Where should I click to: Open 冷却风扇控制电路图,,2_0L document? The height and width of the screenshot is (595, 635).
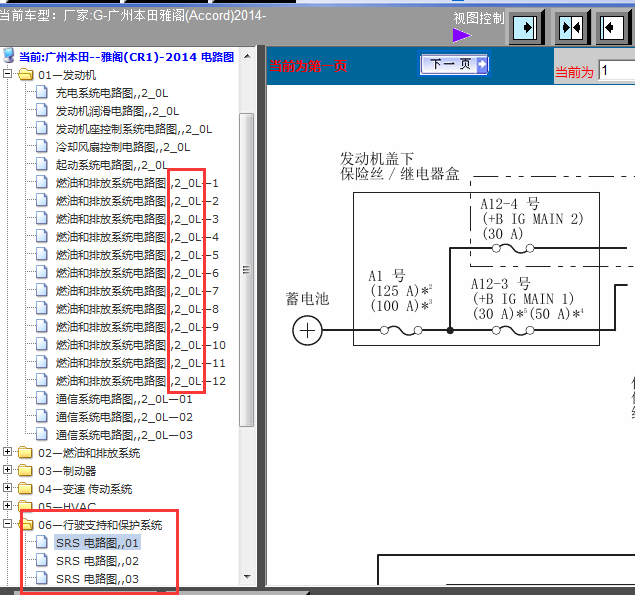(x=123, y=147)
